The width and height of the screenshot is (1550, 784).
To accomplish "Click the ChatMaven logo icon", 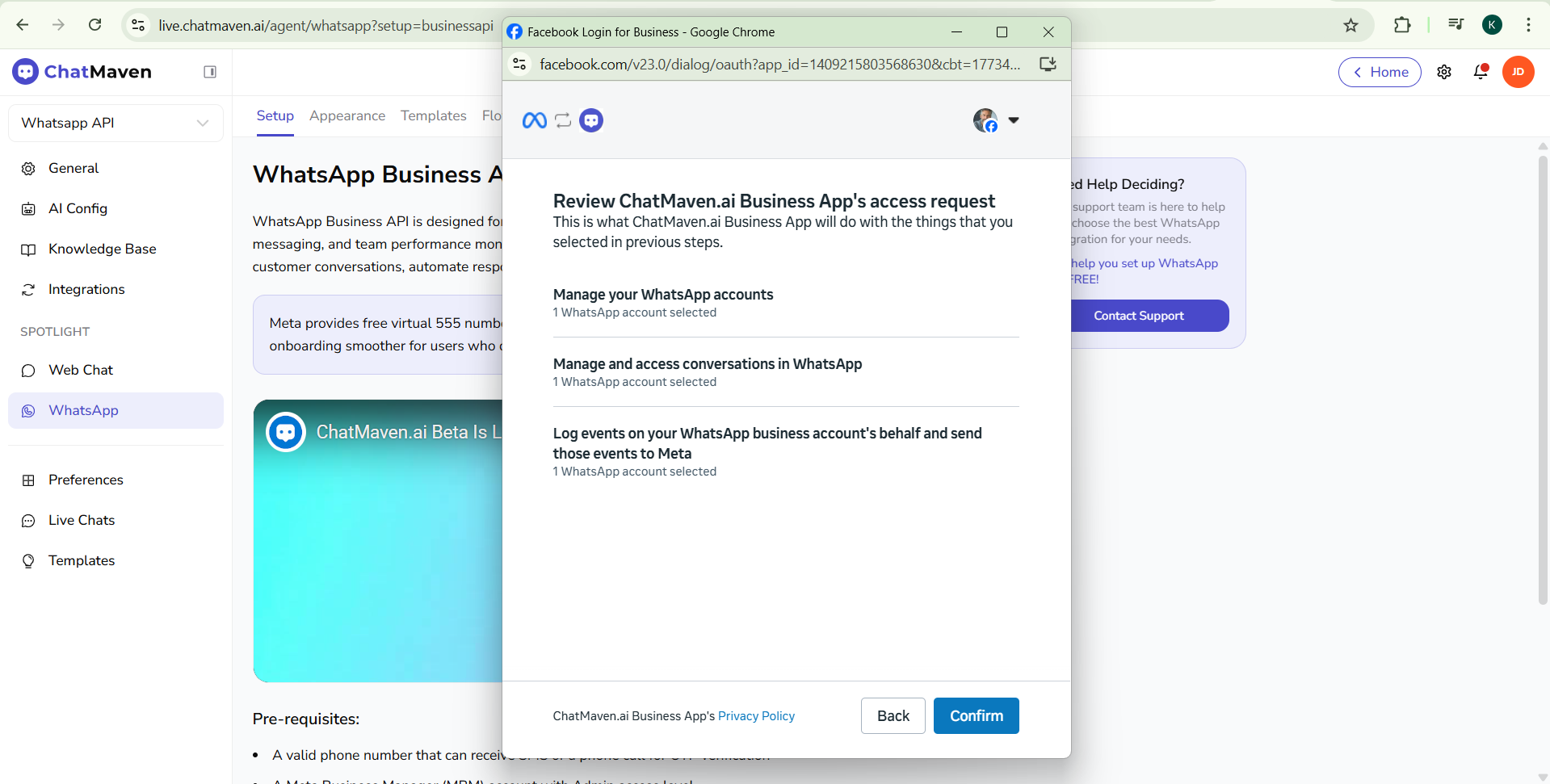I will (x=26, y=72).
